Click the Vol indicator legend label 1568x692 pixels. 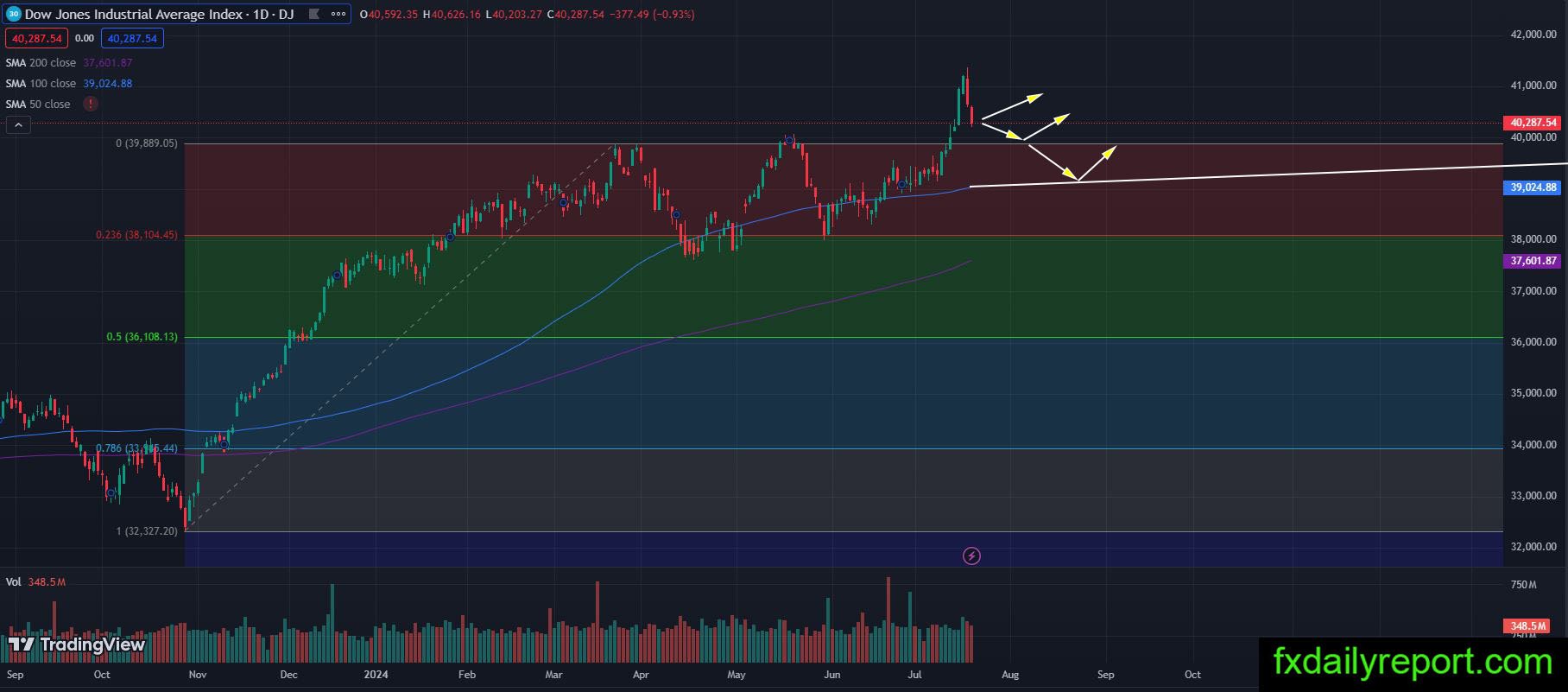pos(13,581)
